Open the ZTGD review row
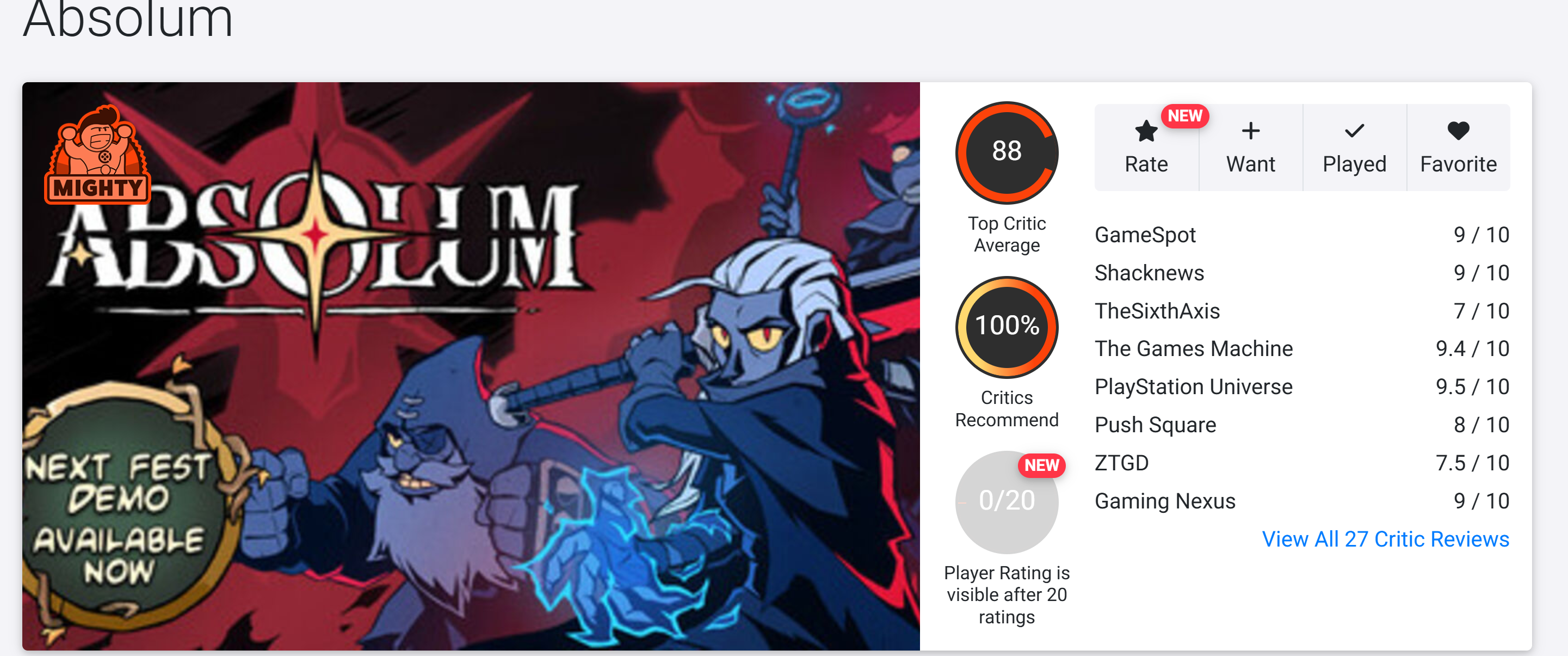 (x=1302, y=463)
